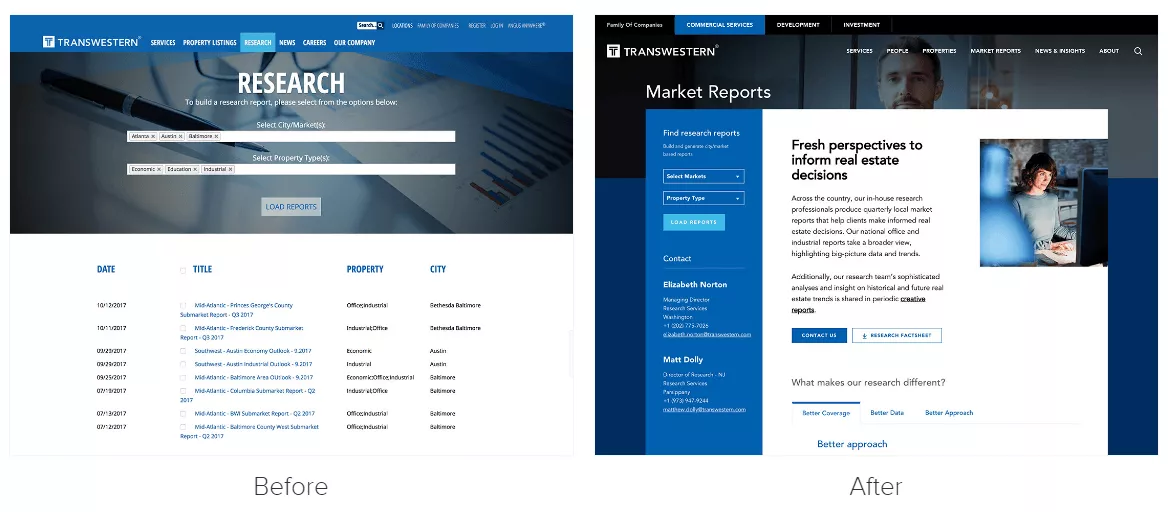Click the CITY column header
1171x512 pixels.
click(438, 269)
